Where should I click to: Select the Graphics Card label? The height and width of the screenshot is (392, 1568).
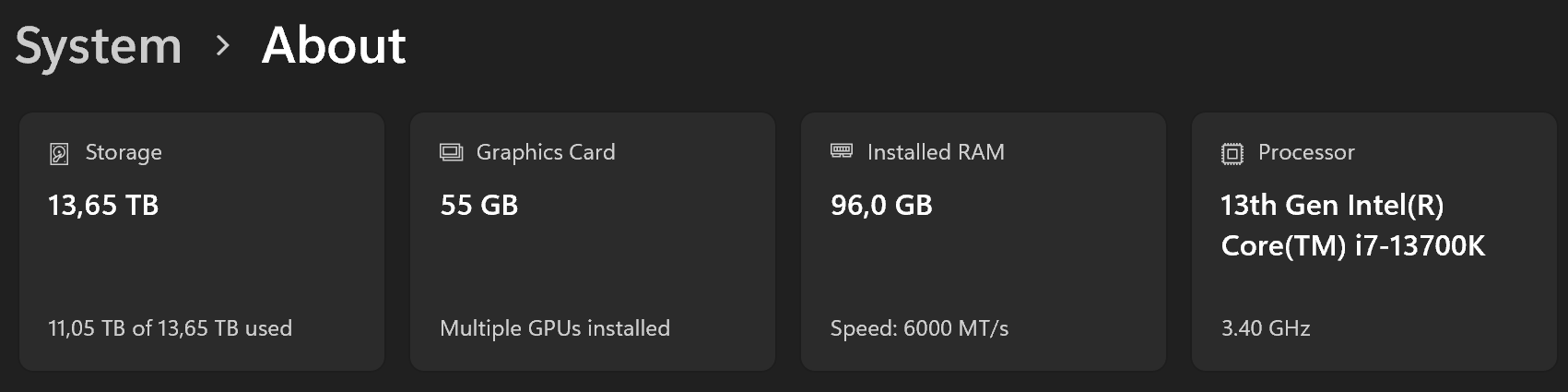point(545,152)
